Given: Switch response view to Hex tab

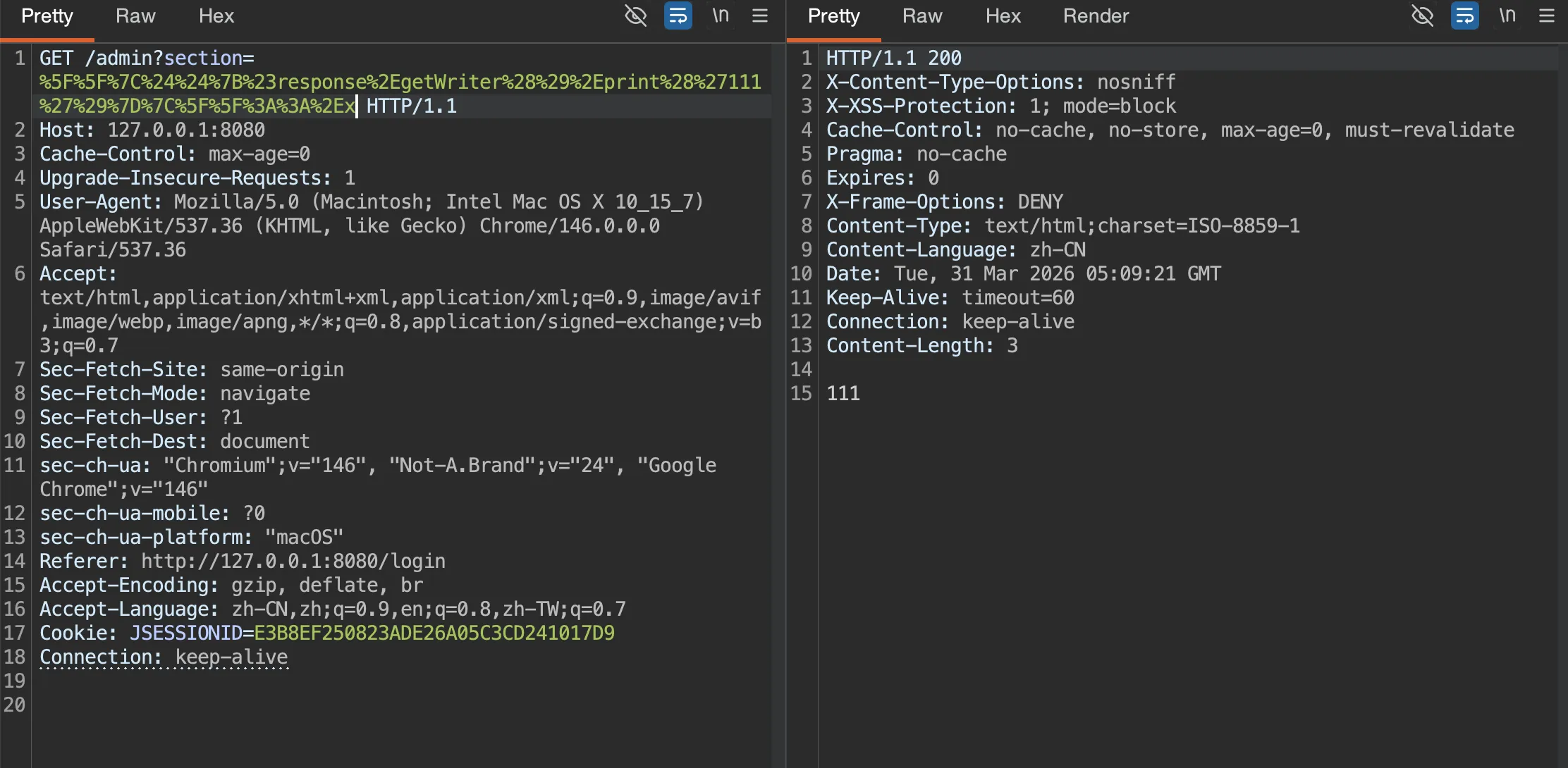Looking at the screenshot, I should 1003,16.
